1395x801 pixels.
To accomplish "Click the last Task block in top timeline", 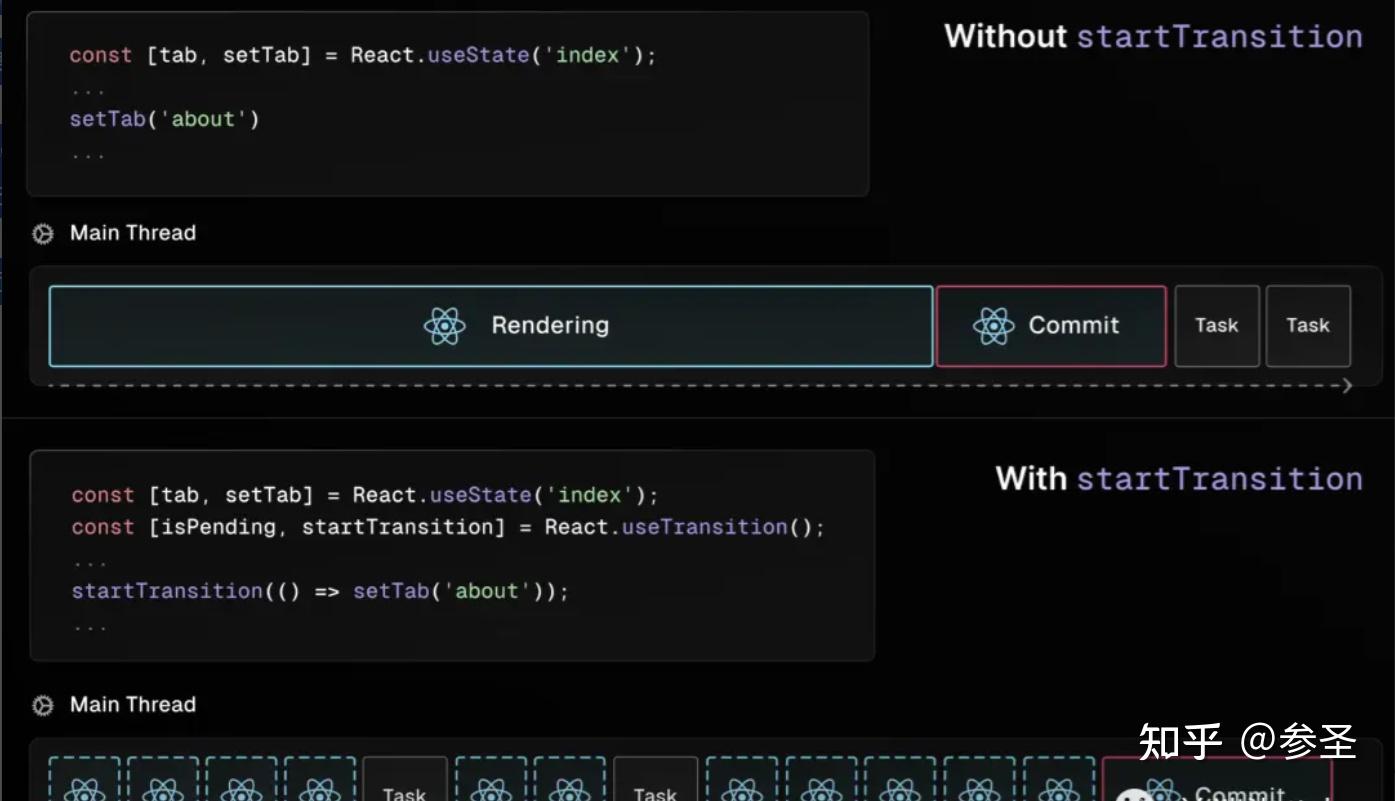I will point(1308,325).
